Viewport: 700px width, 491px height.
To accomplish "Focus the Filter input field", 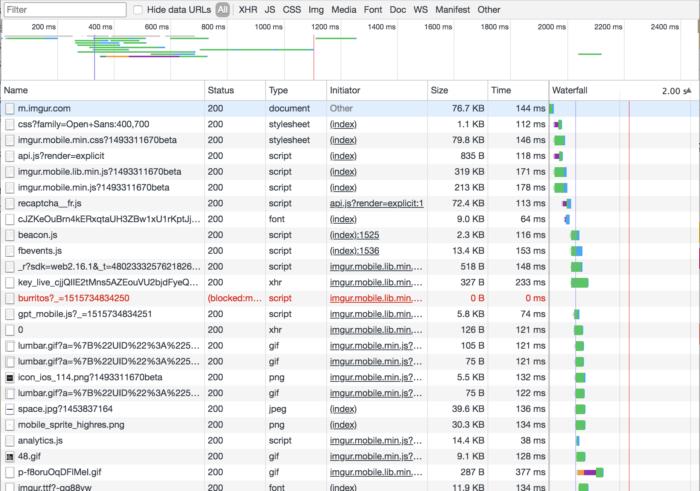I will pos(65,9).
